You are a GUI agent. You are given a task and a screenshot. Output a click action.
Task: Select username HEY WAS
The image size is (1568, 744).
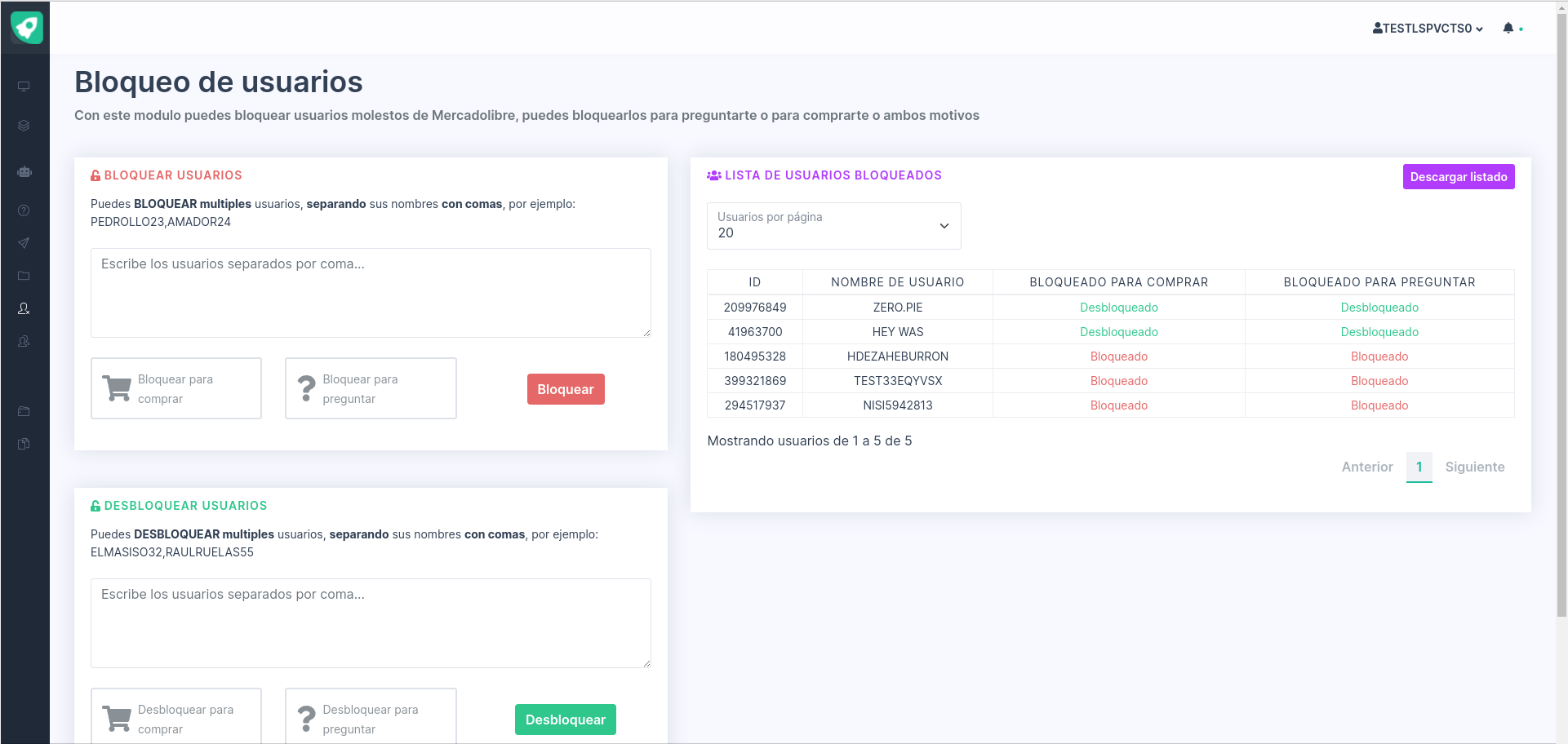tap(898, 332)
